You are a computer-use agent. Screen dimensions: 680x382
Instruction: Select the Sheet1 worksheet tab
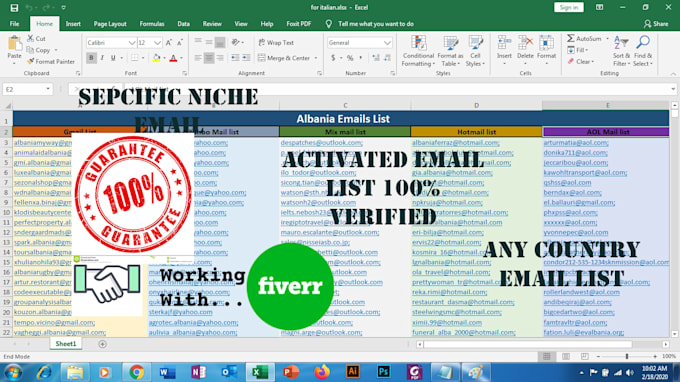click(x=65, y=343)
